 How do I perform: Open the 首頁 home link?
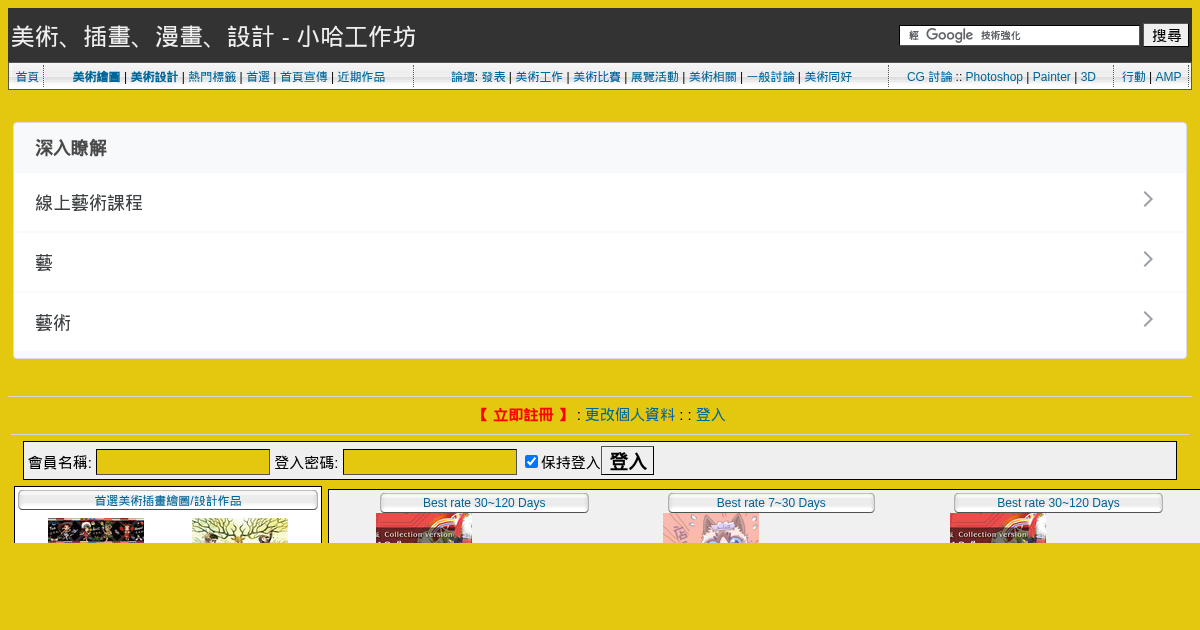point(27,77)
